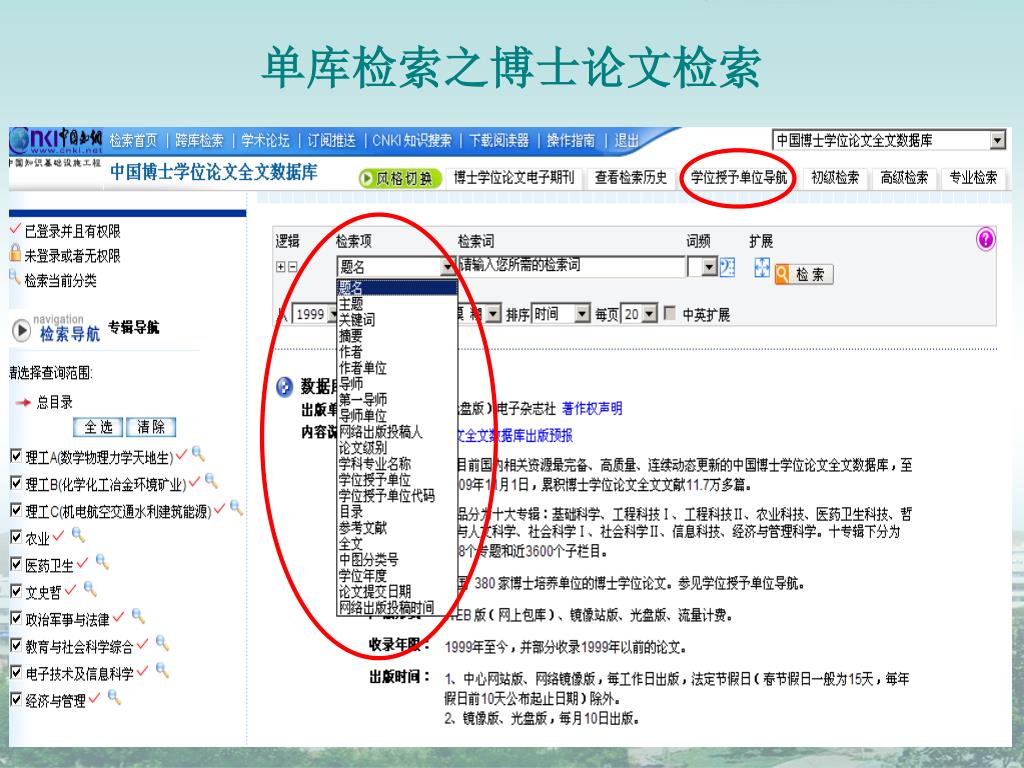
Task: Click the navigation play arrow icon
Action: point(22,330)
